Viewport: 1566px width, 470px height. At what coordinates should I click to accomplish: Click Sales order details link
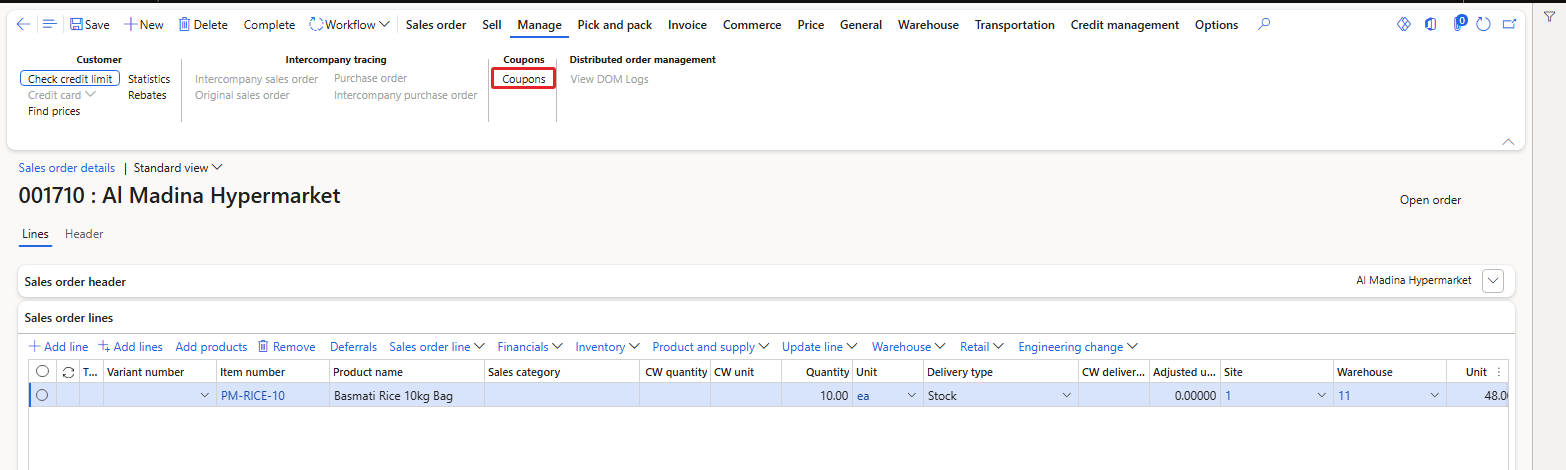coord(67,168)
